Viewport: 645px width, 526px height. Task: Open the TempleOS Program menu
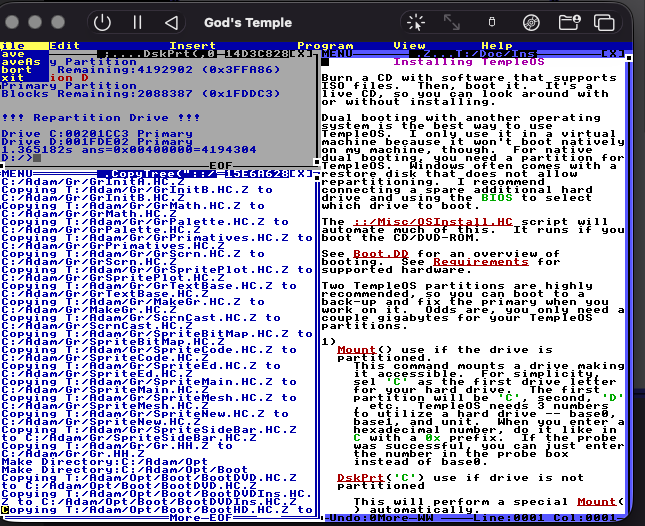325,46
